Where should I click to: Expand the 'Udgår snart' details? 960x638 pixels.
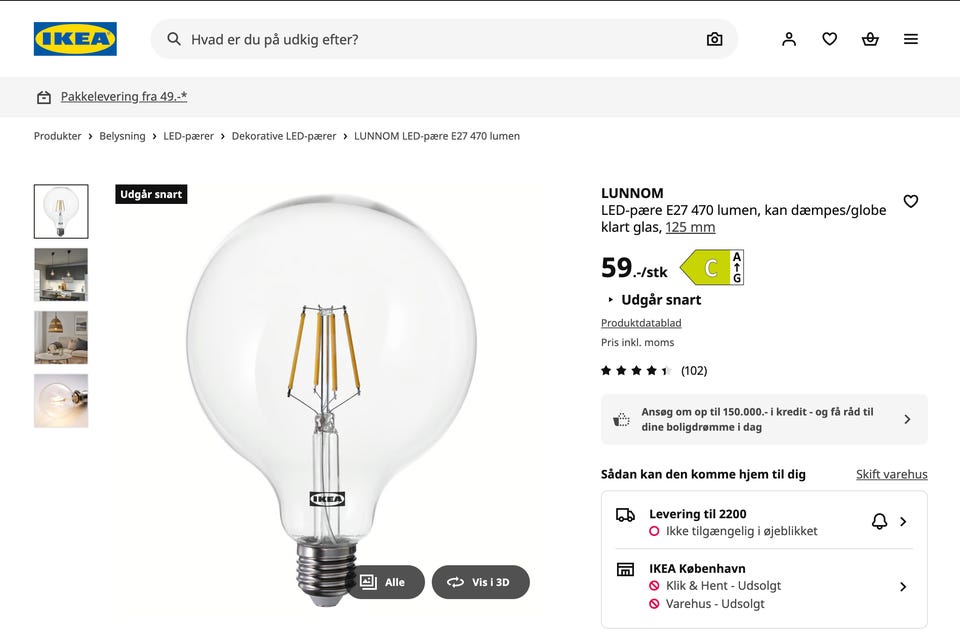point(654,300)
